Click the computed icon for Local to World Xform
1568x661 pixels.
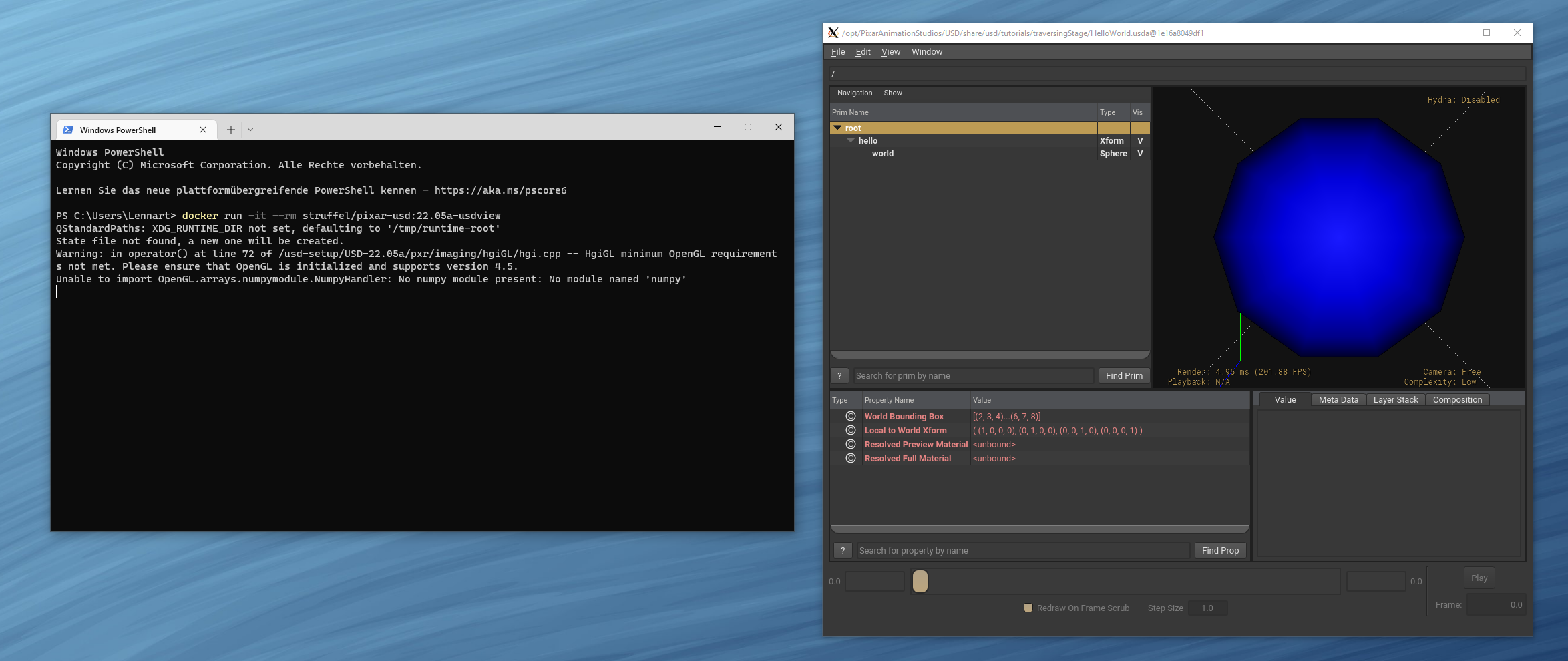[849, 431]
